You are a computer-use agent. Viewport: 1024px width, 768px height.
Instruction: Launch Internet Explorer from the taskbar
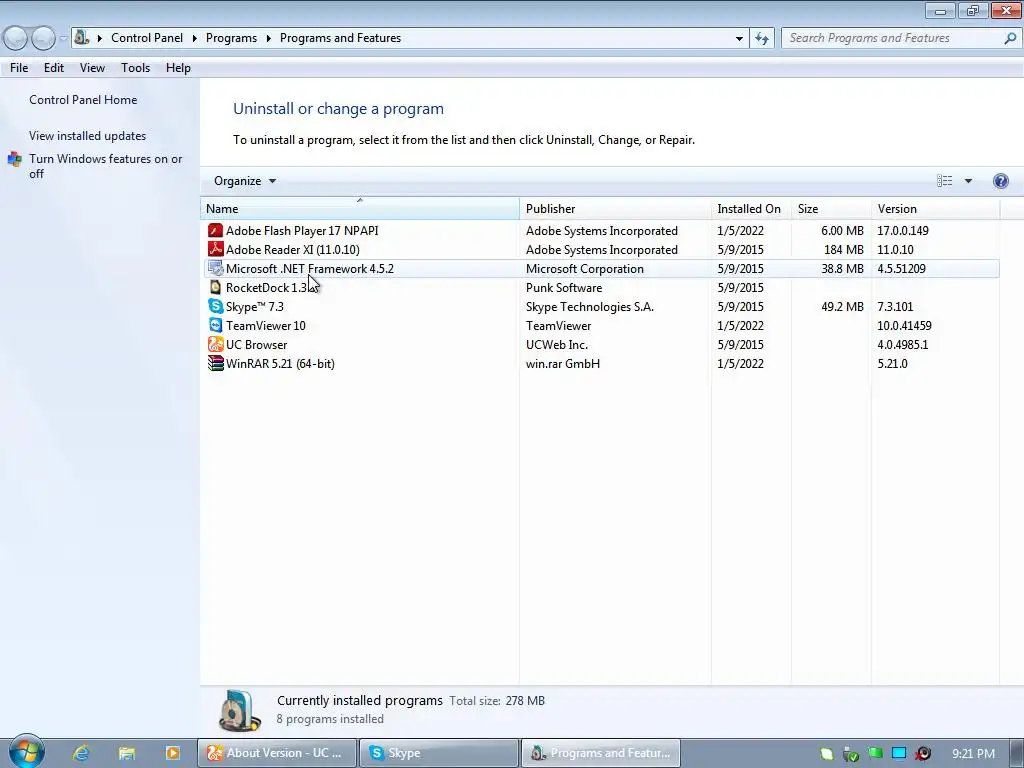81,753
